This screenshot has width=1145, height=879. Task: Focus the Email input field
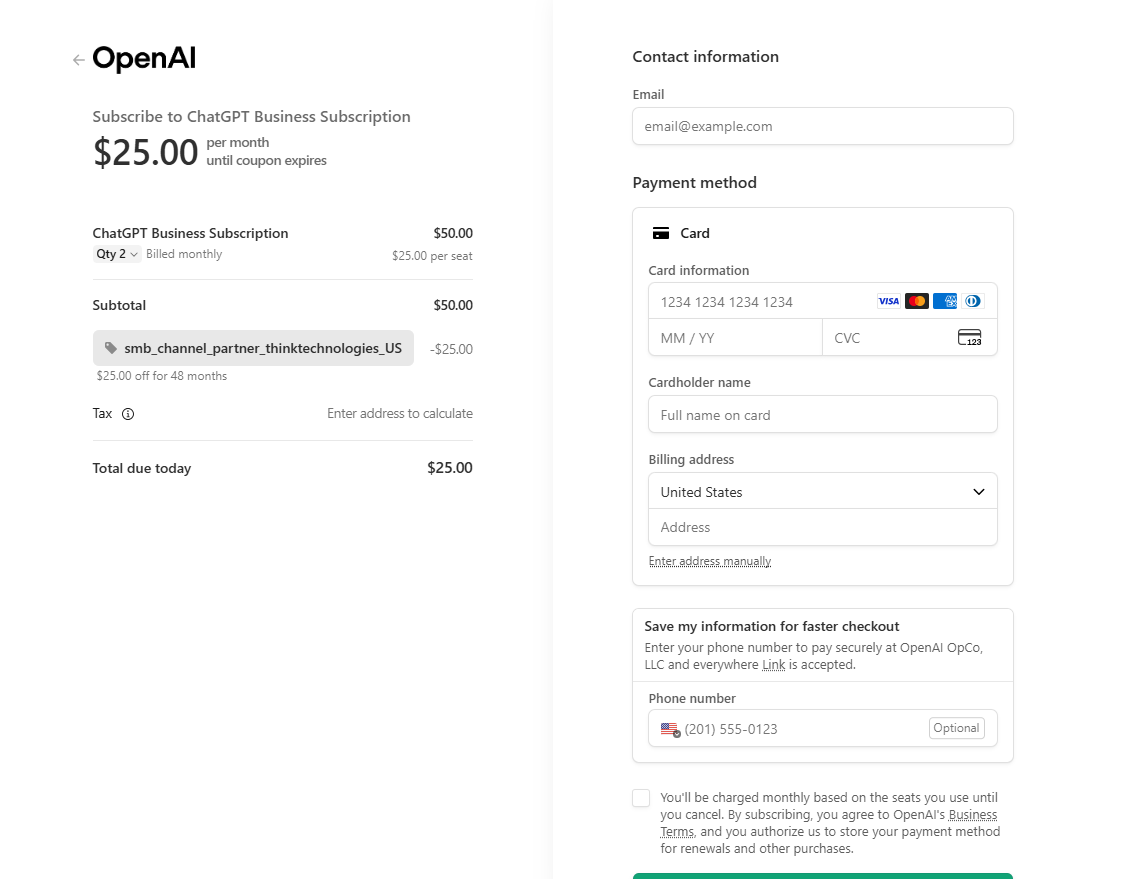(x=823, y=126)
